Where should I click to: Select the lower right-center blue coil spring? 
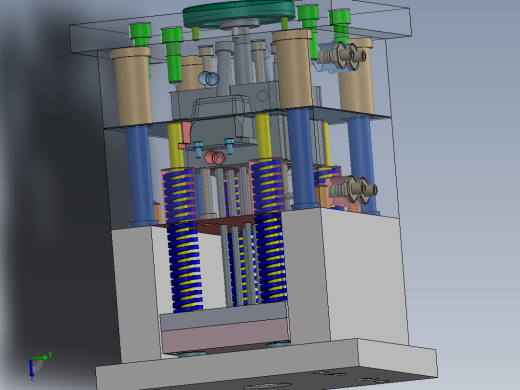click(x=272, y=257)
